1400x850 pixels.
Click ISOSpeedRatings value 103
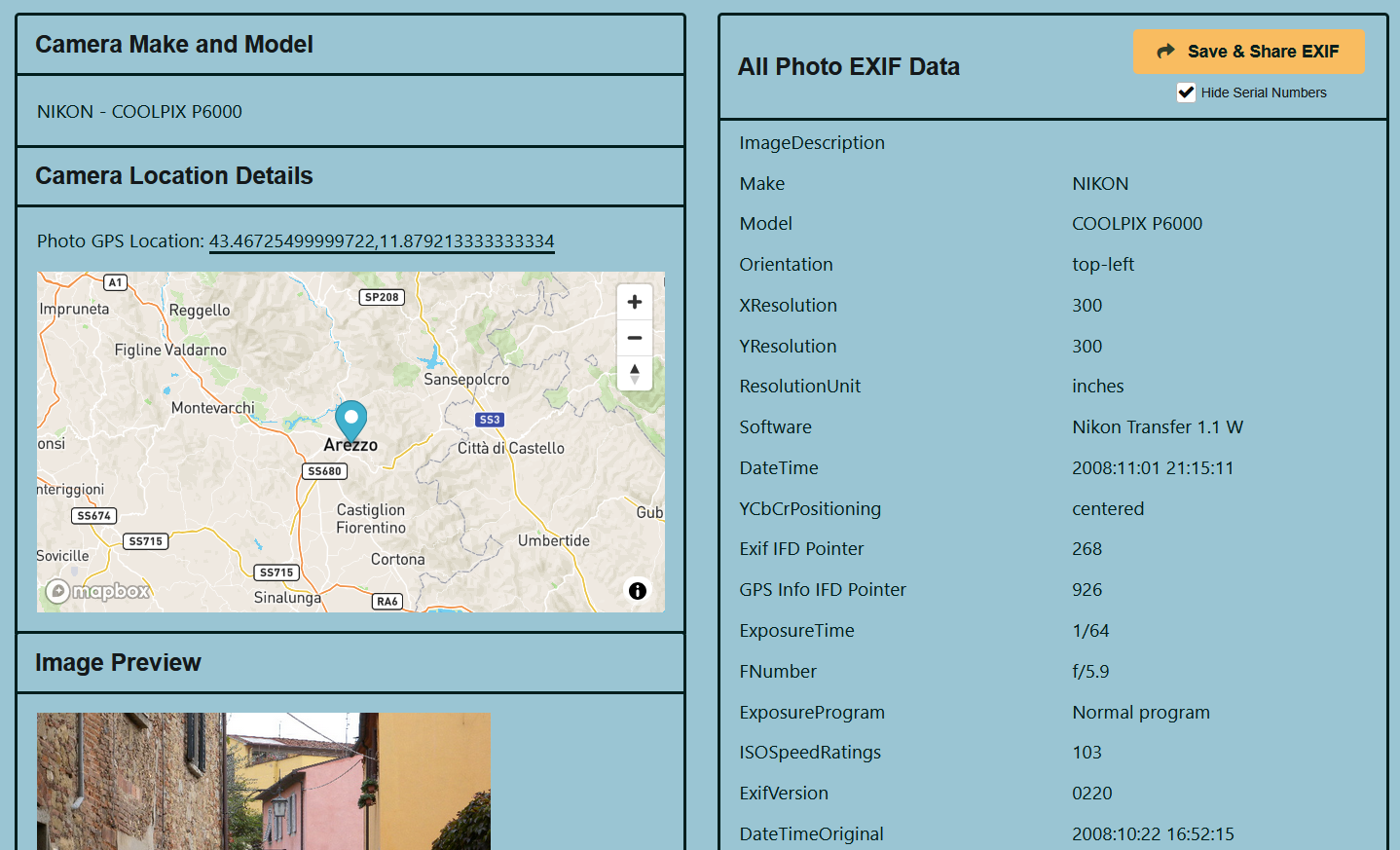pos(1087,753)
